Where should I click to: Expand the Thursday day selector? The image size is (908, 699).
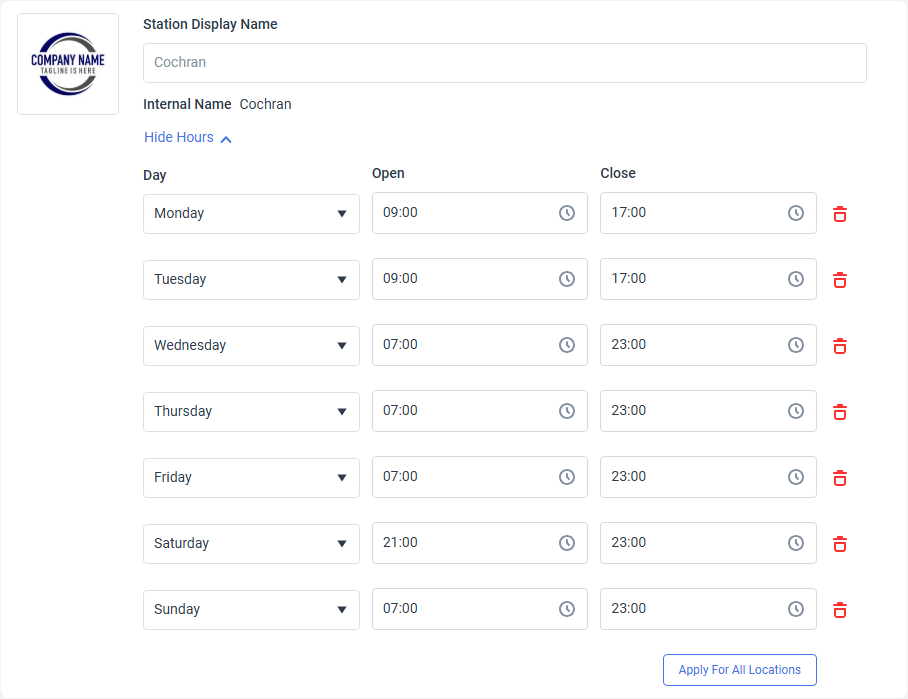coord(251,412)
